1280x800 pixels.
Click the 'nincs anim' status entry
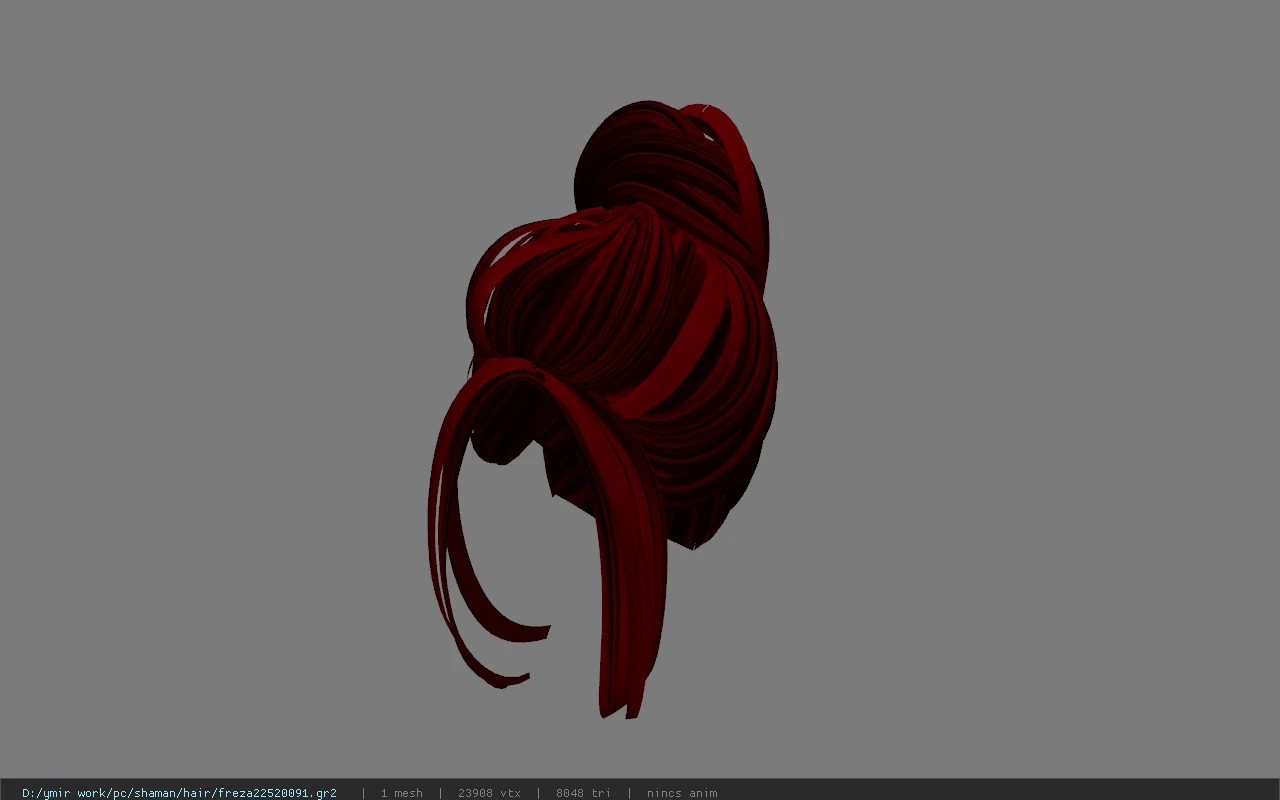(x=682, y=793)
